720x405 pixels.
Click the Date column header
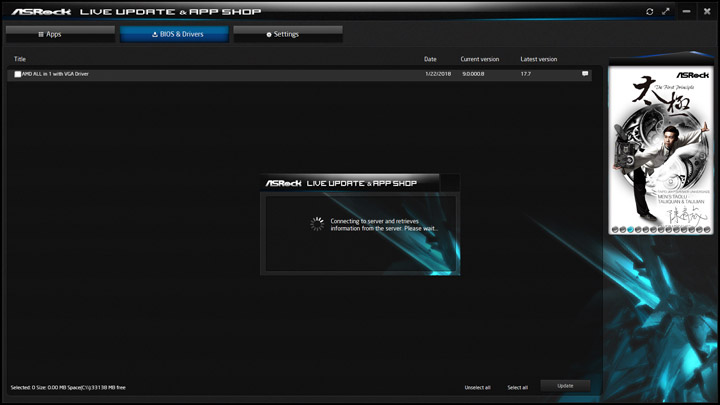[430, 59]
